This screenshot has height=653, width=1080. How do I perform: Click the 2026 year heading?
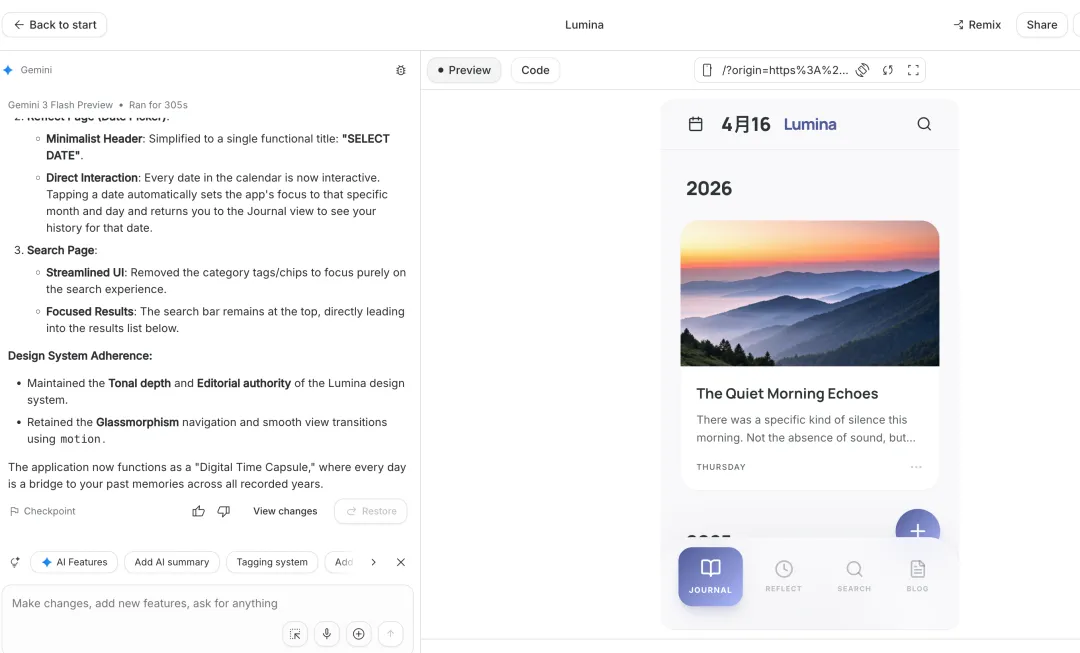(x=709, y=188)
